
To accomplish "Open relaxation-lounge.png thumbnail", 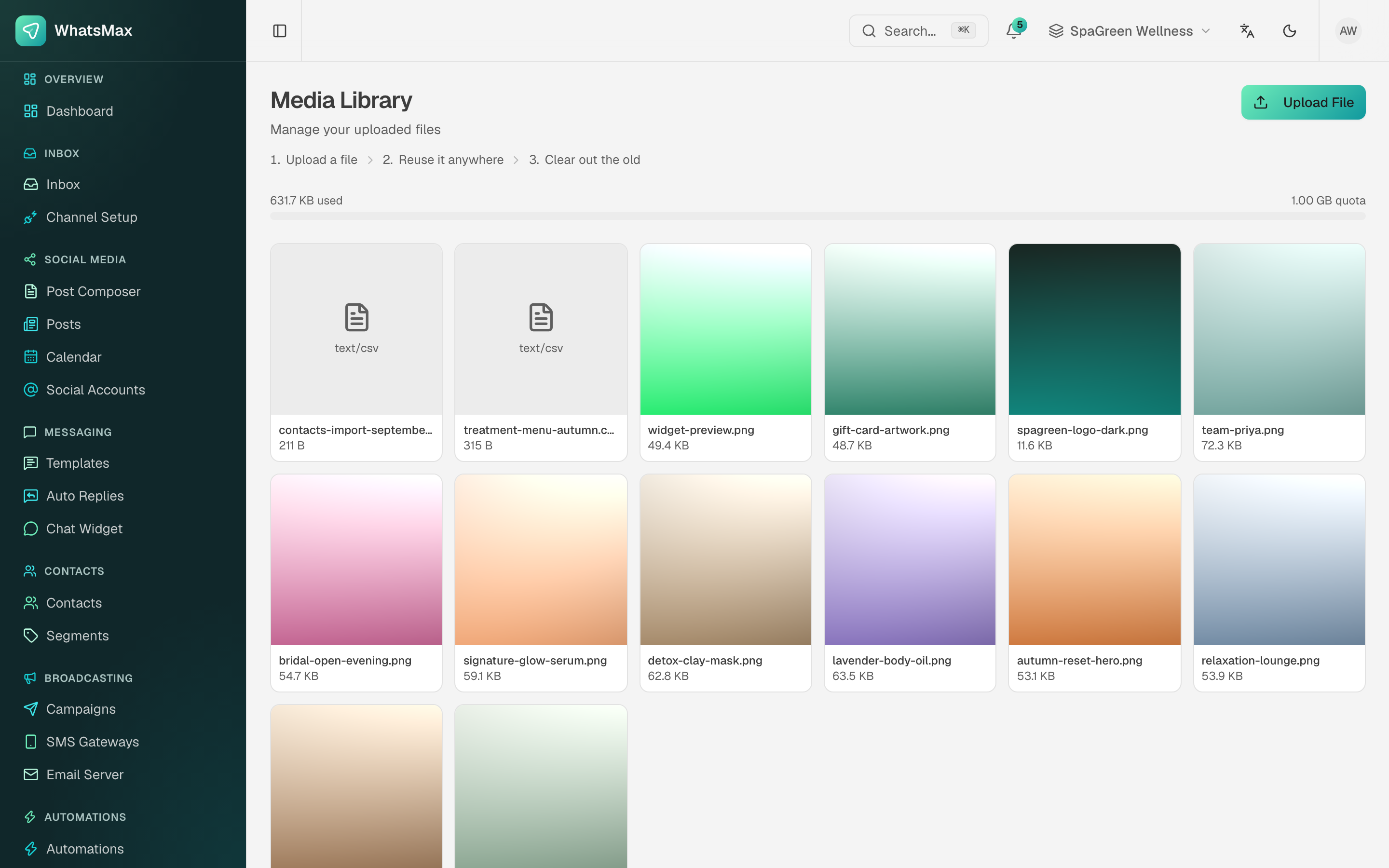I will (x=1279, y=560).
